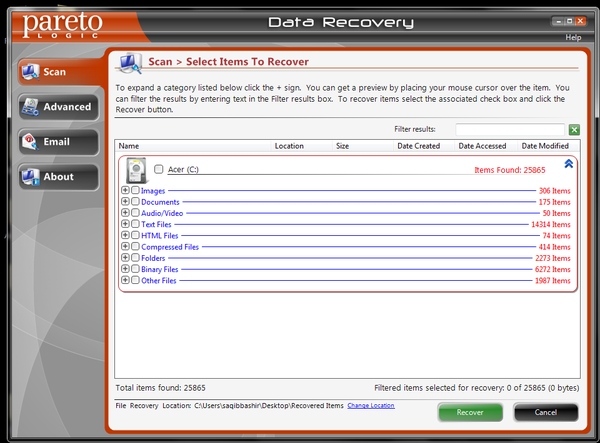600x443 pixels.
Task: Minimize the Data Recovery window
Action: [x=558, y=21]
